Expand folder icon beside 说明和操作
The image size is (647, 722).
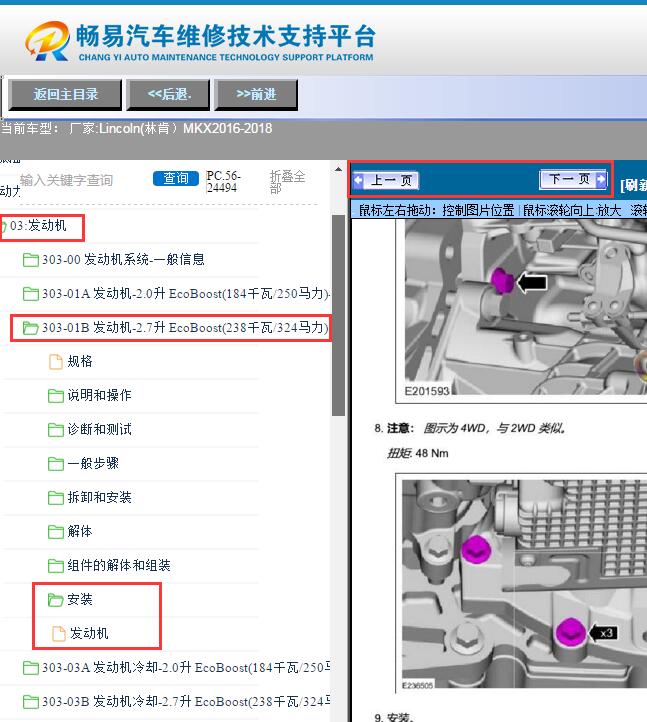(x=56, y=396)
